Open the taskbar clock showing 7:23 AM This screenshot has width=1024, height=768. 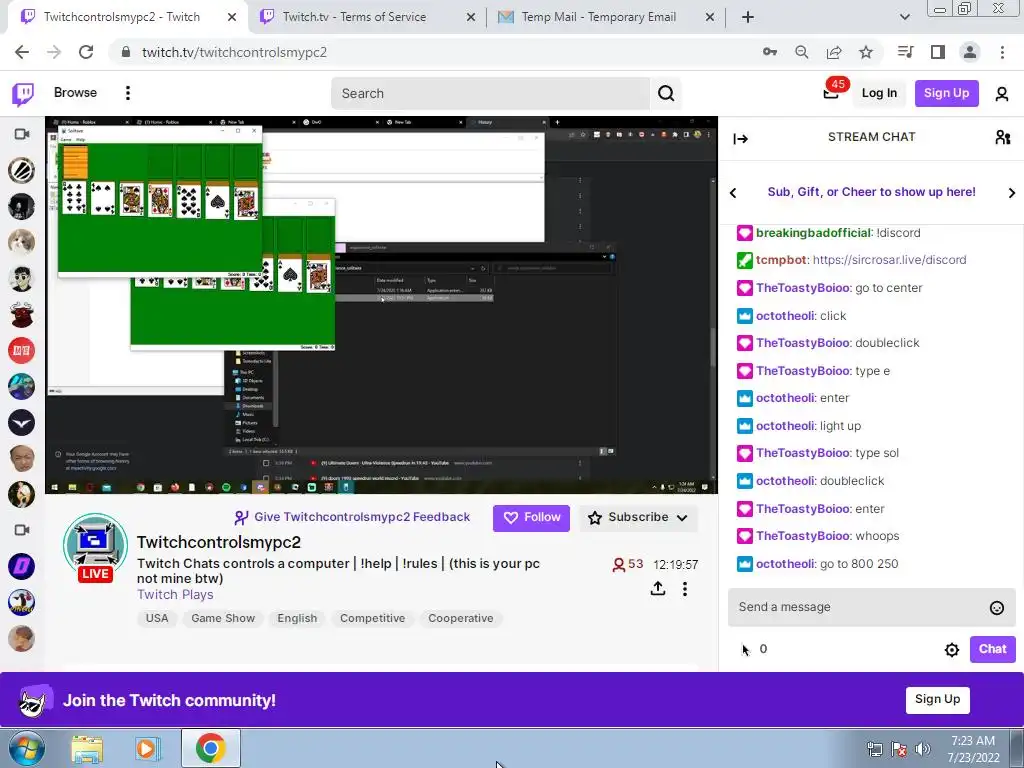point(973,749)
